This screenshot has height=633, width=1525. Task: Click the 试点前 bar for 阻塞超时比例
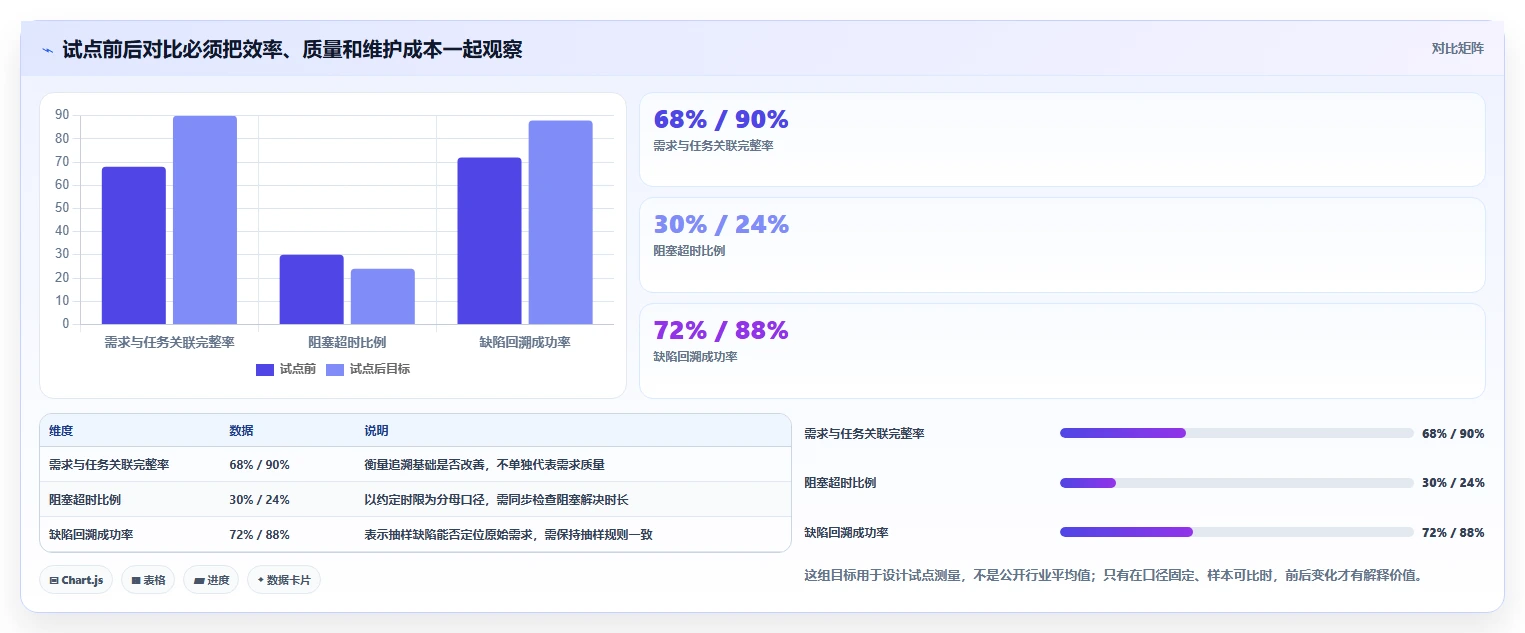(x=312, y=289)
